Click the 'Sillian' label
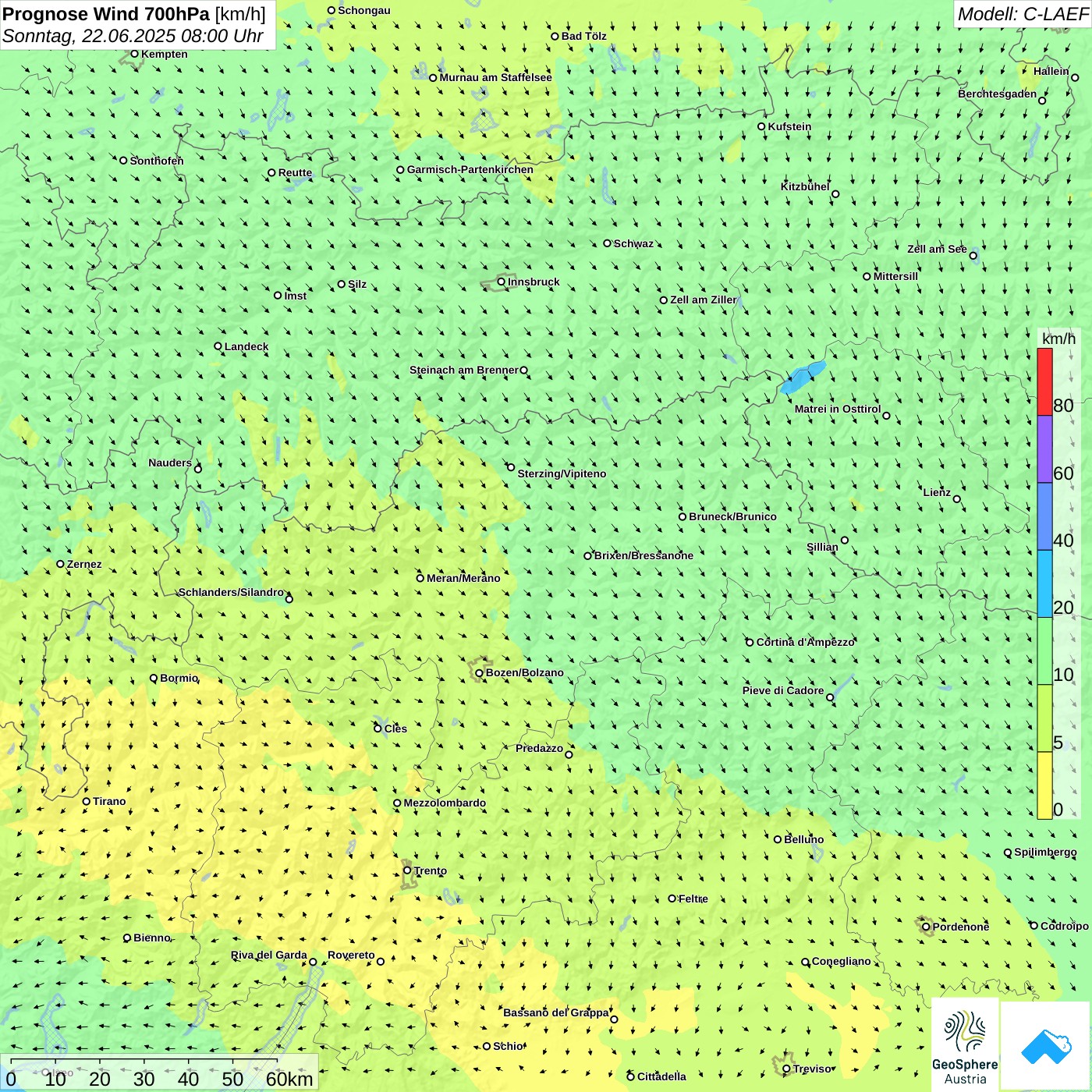Image resolution: width=1092 pixels, height=1092 pixels. [822, 547]
